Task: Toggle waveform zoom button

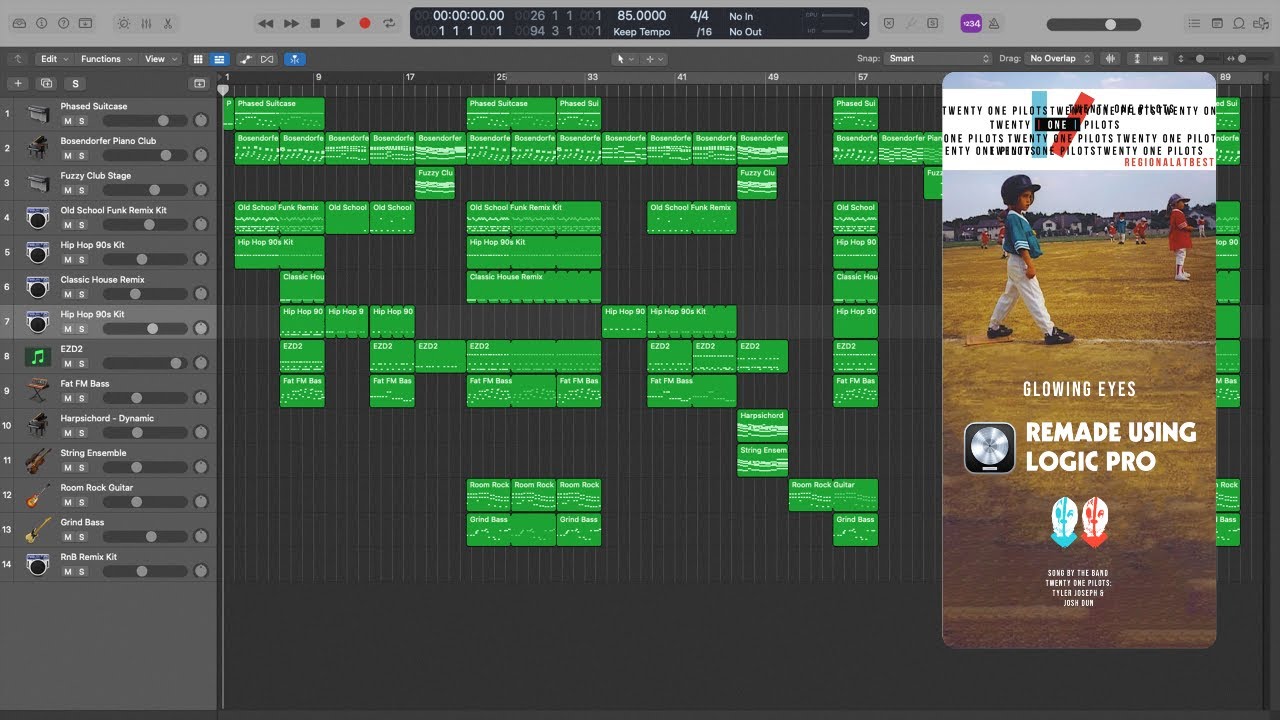Action: (x=1110, y=59)
